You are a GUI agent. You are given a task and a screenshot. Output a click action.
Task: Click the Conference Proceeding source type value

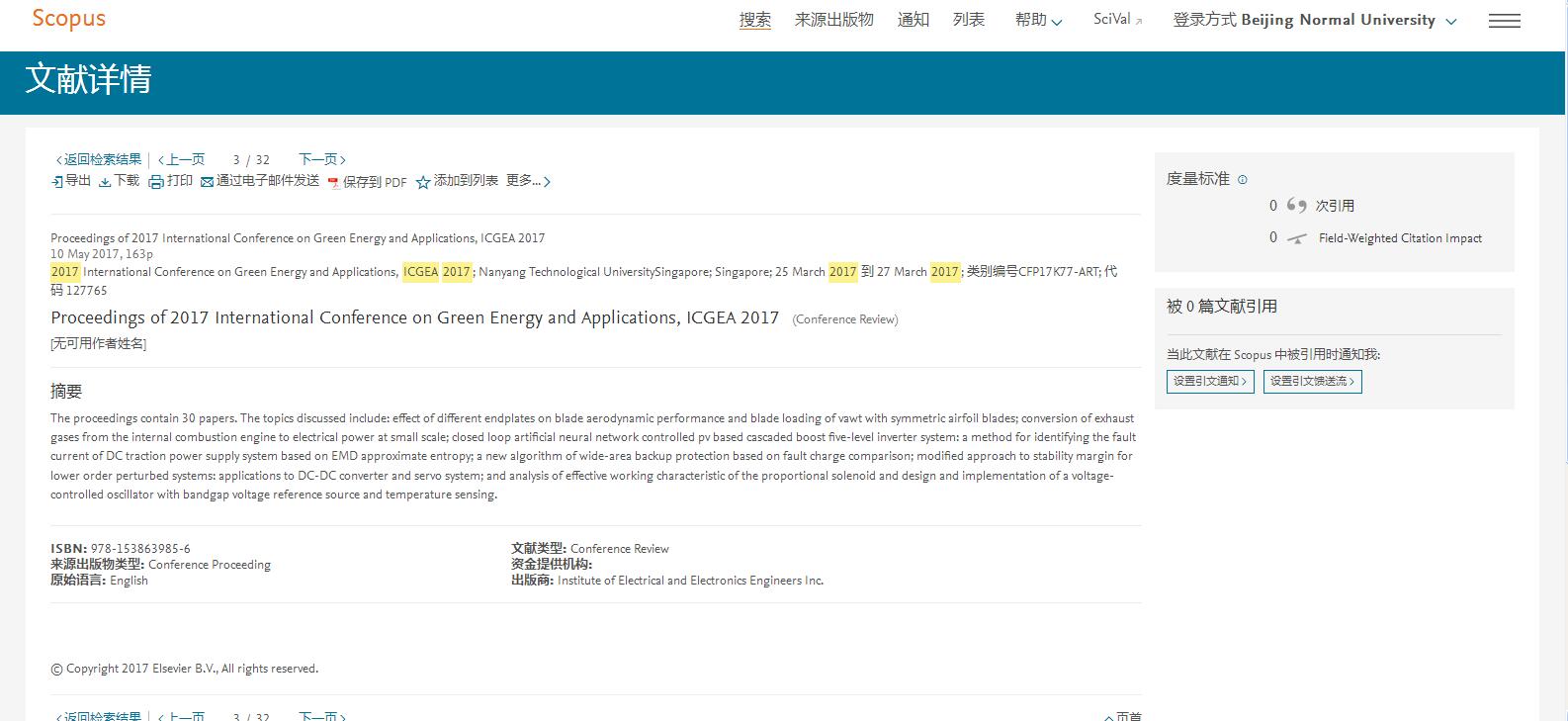coord(210,565)
